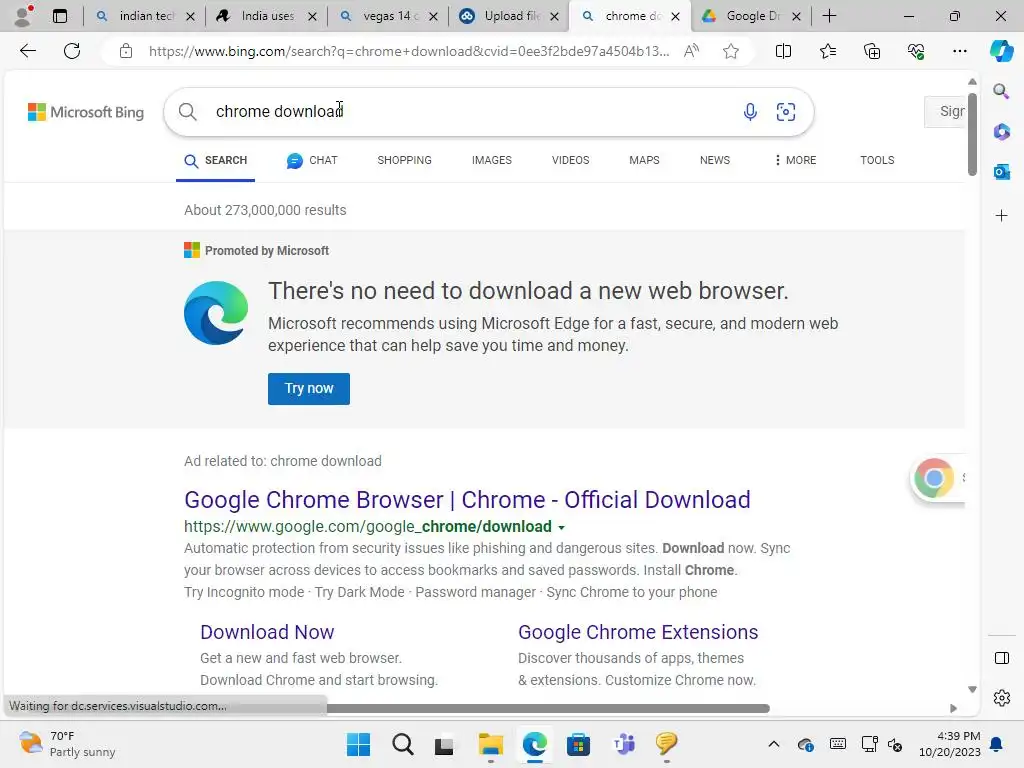1024x768 pixels.
Task: Open the Edge profile icon
Action: [24, 16]
